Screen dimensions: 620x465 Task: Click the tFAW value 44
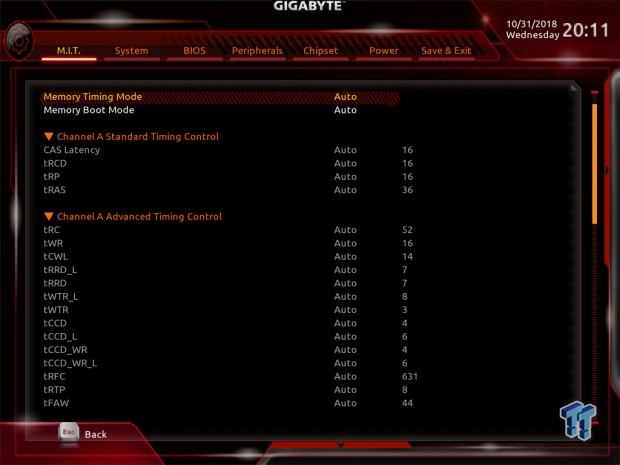click(407, 403)
